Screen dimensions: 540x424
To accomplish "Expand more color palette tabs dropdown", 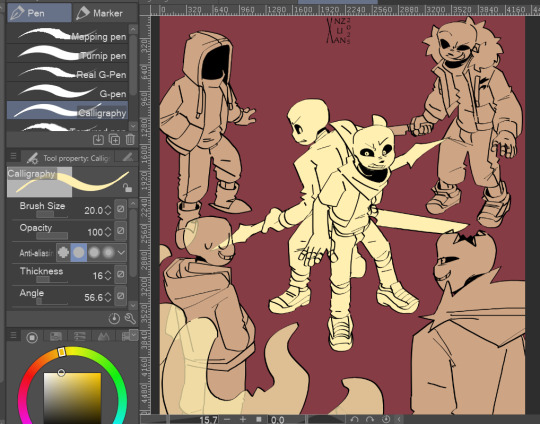I will click(134, 335).
